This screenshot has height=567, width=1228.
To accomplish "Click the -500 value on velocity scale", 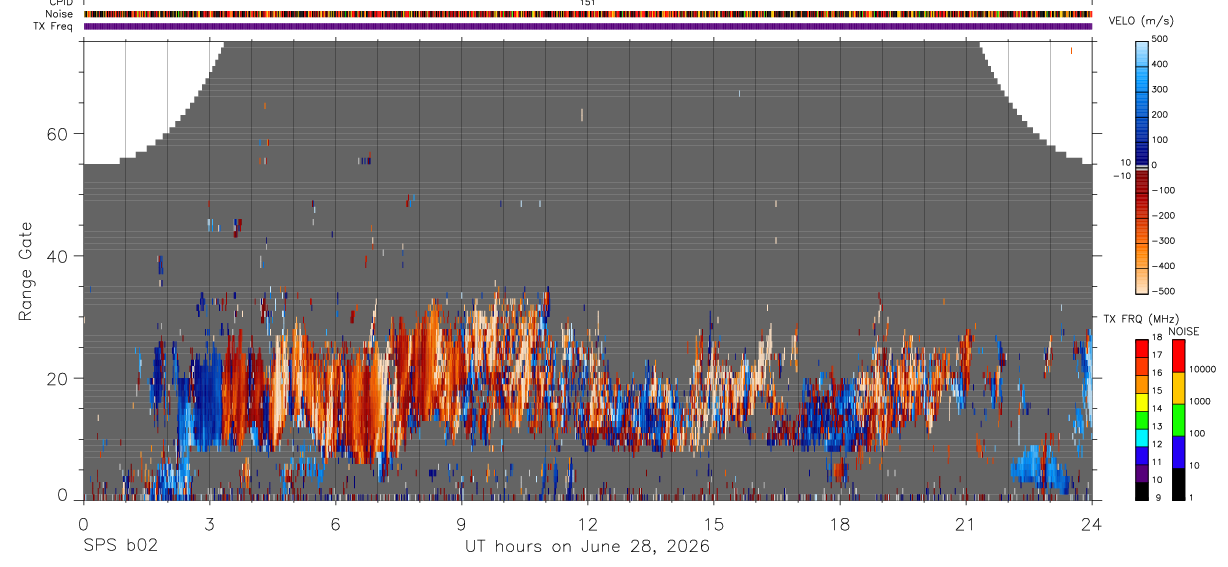I will click(x=1162, y=291).
